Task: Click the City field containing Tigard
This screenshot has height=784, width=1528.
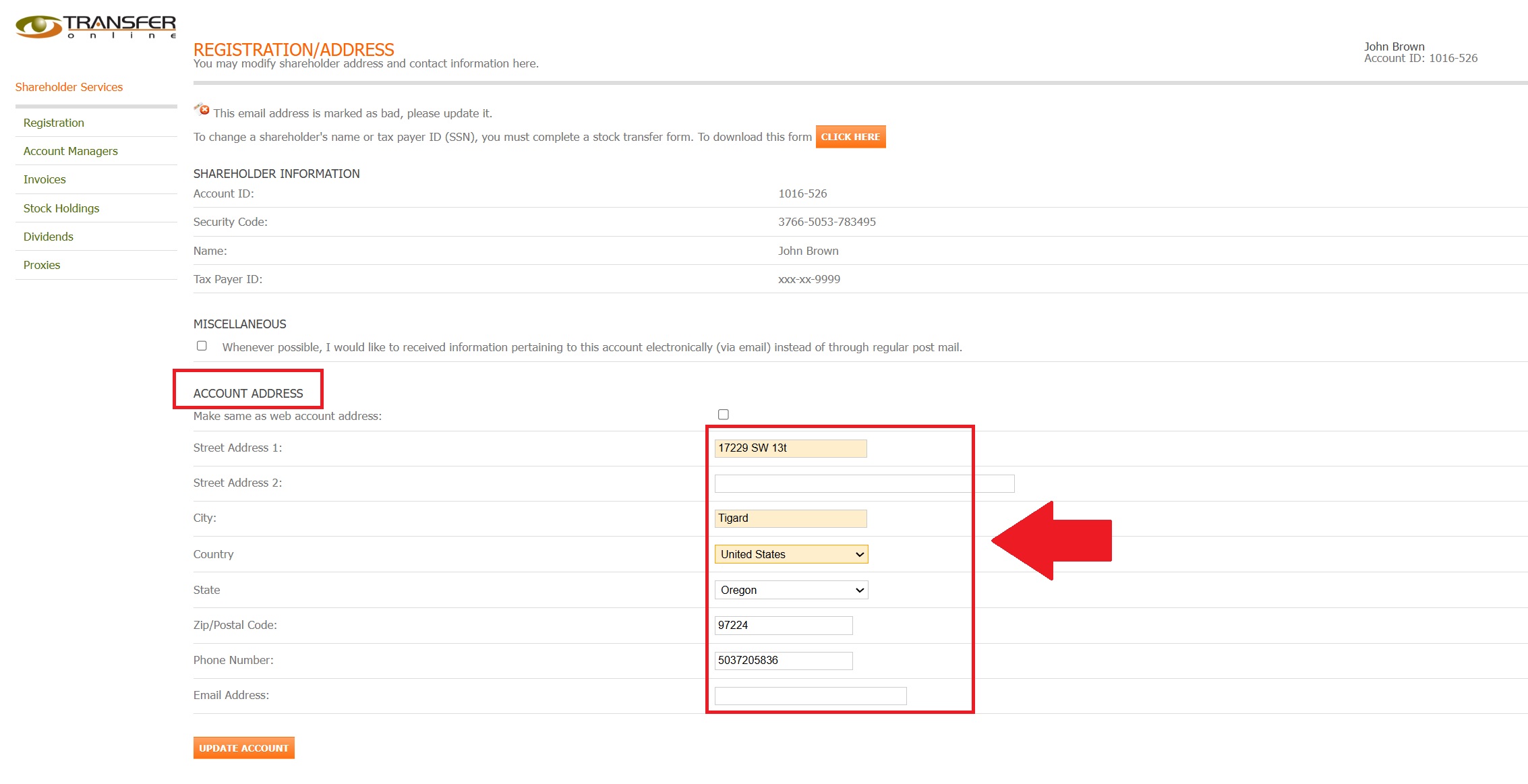Action: [790, 518]
